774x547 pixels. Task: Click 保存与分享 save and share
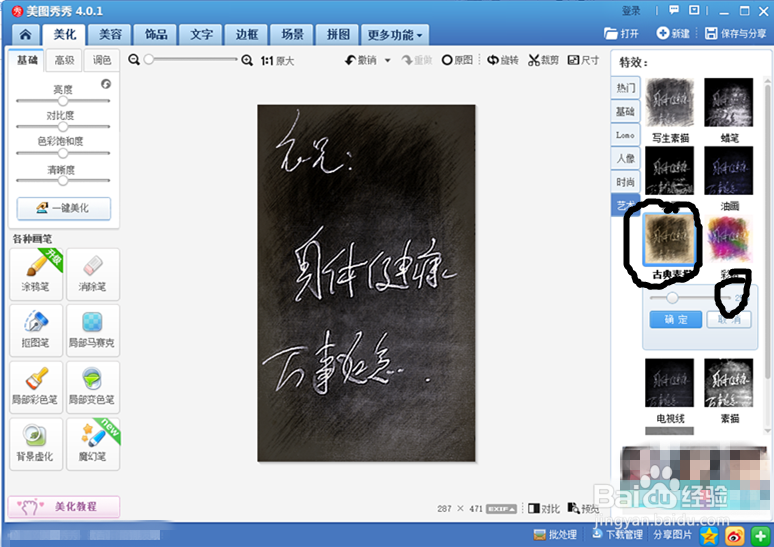[735, 34]
